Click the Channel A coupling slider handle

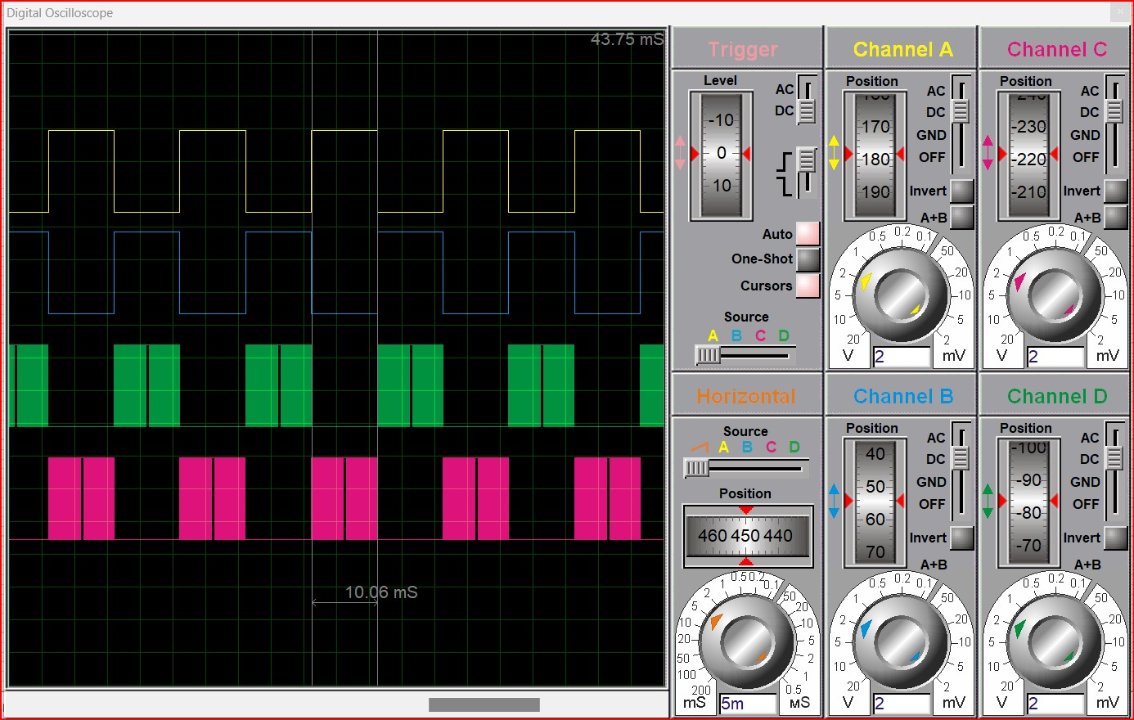(x=960, y=111)
